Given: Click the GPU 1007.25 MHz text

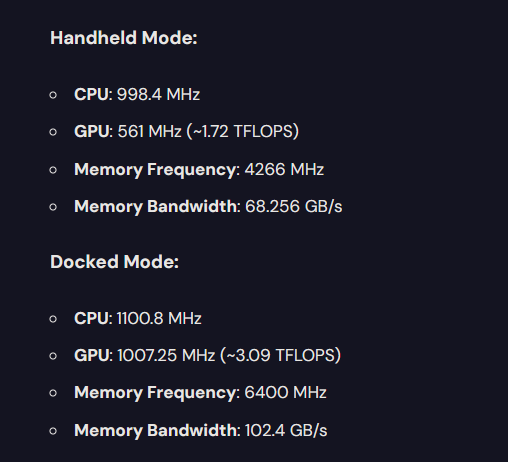Looking at the screenshot, I should pos(144,355).
